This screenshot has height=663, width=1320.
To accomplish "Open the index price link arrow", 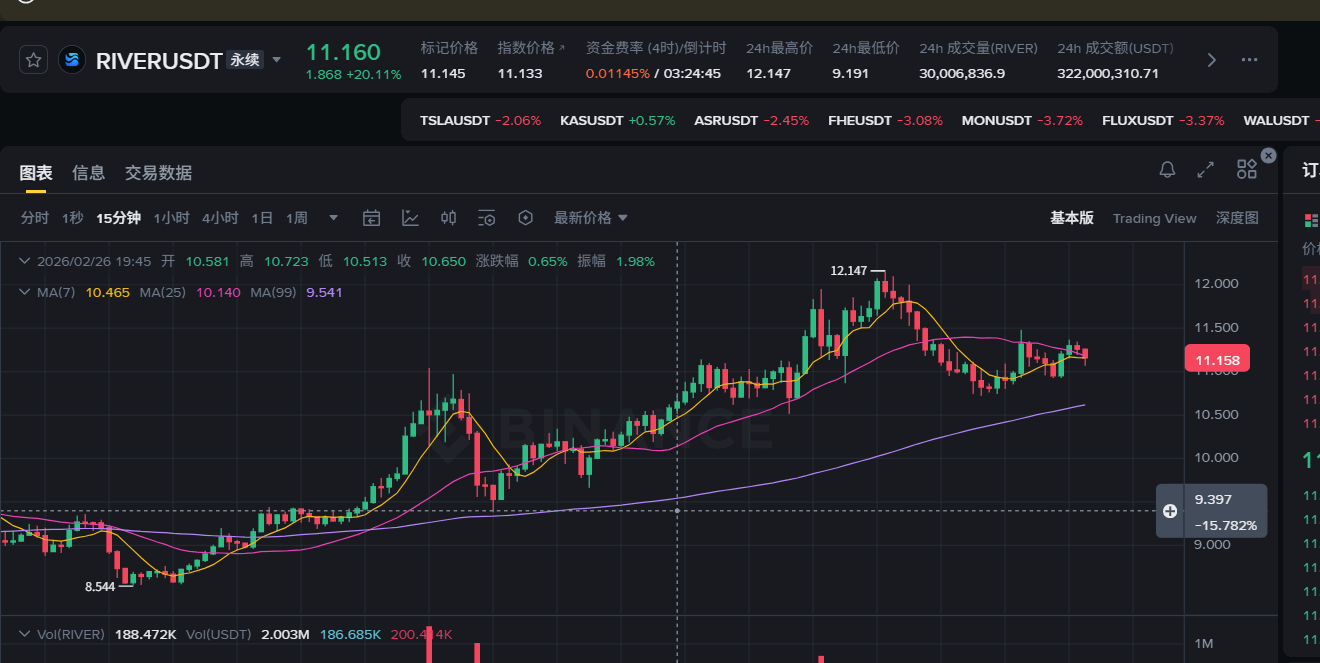I will 561,48.
